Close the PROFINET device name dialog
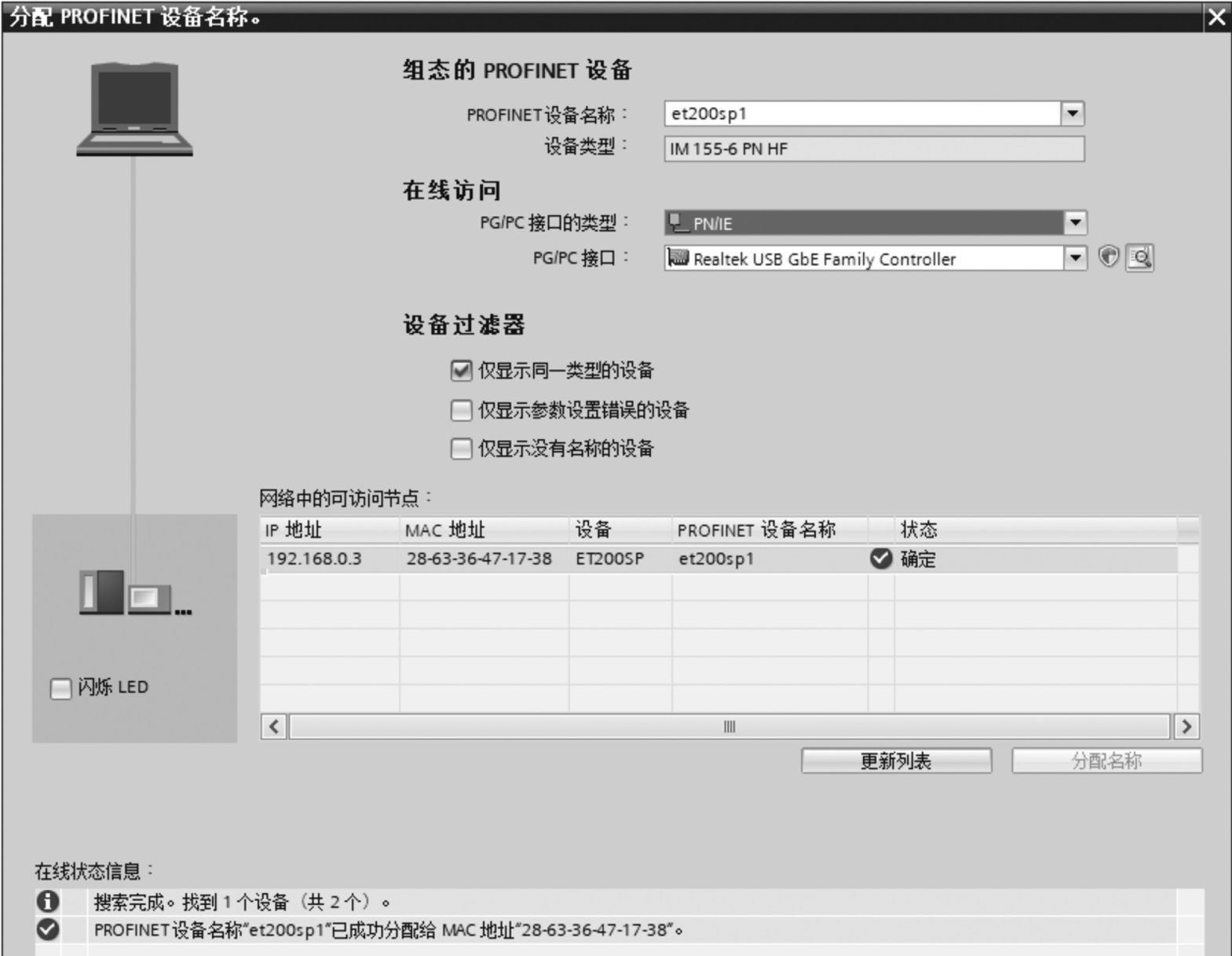This screenshot has width=1232, height=956. 1216,16
